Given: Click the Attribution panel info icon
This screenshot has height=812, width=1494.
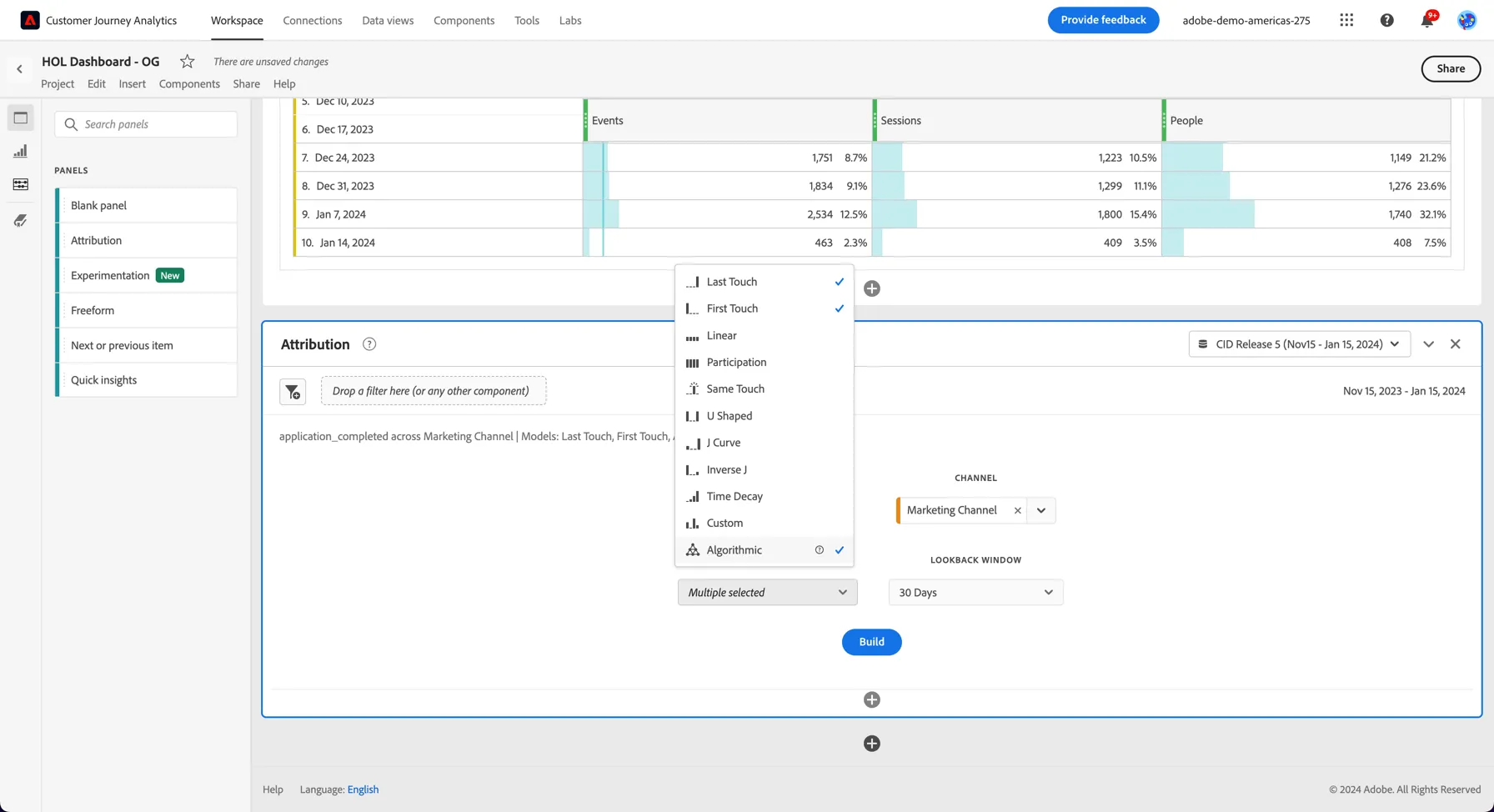Looking at the screenshot, I should point(369,344).
